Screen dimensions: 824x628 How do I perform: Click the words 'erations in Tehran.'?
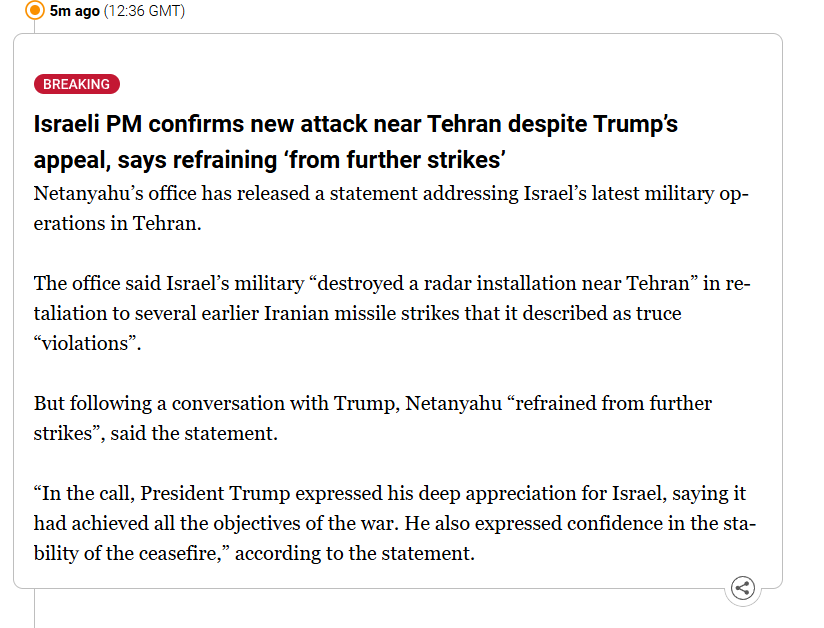point(118,223)
